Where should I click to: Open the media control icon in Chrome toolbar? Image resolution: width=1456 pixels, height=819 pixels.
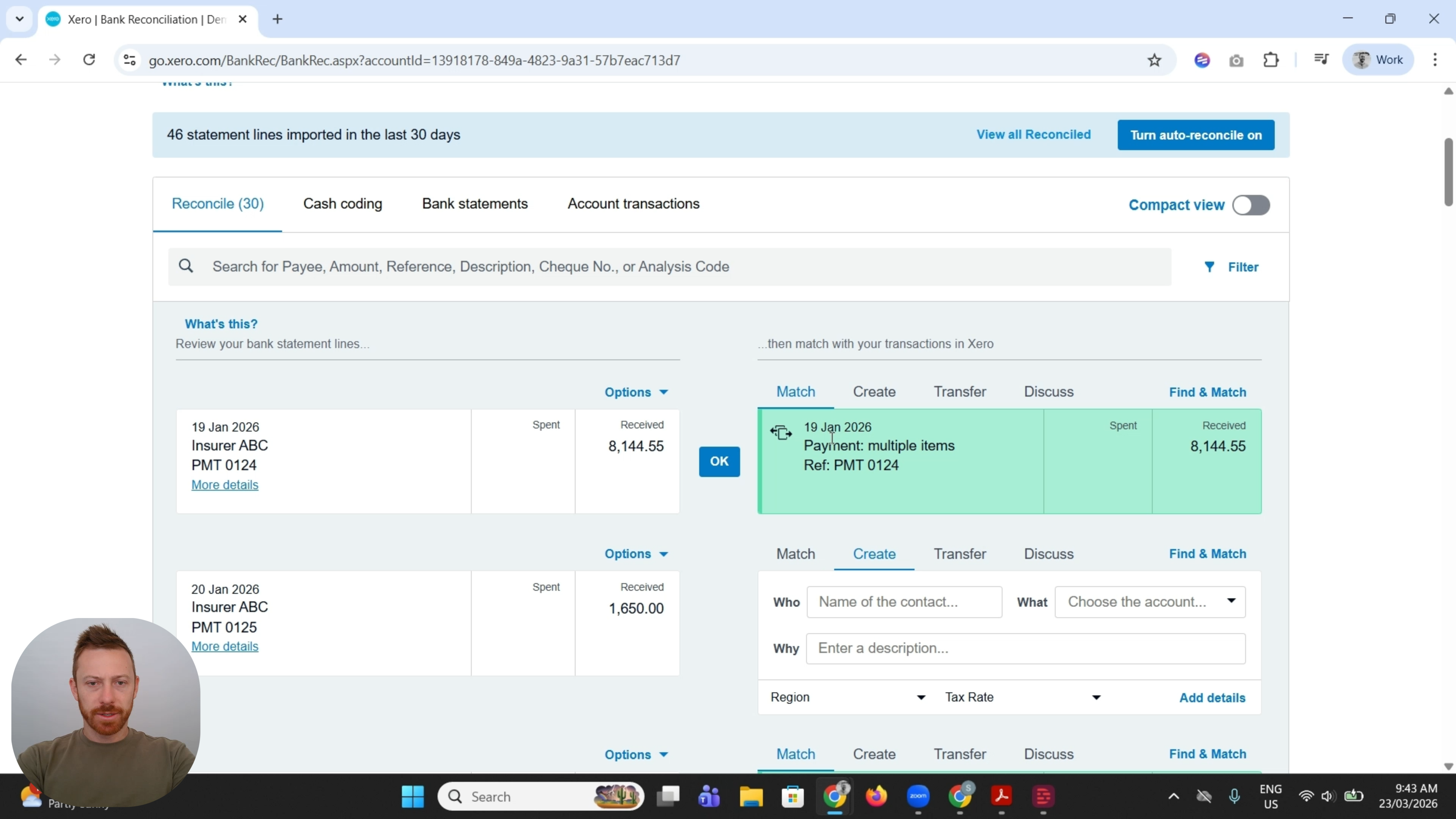[1321, 60]
